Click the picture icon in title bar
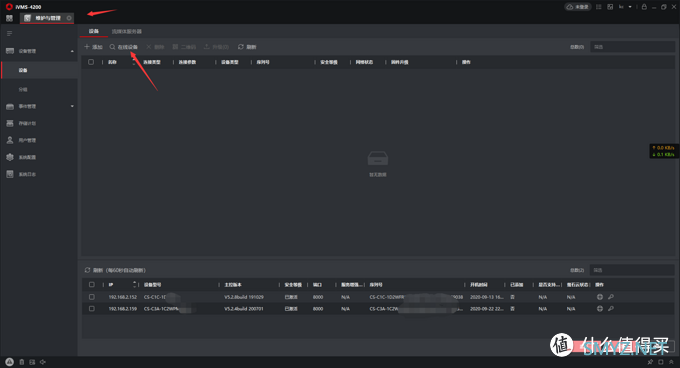Screen dimensions: 680x368 tap(610, 7)
